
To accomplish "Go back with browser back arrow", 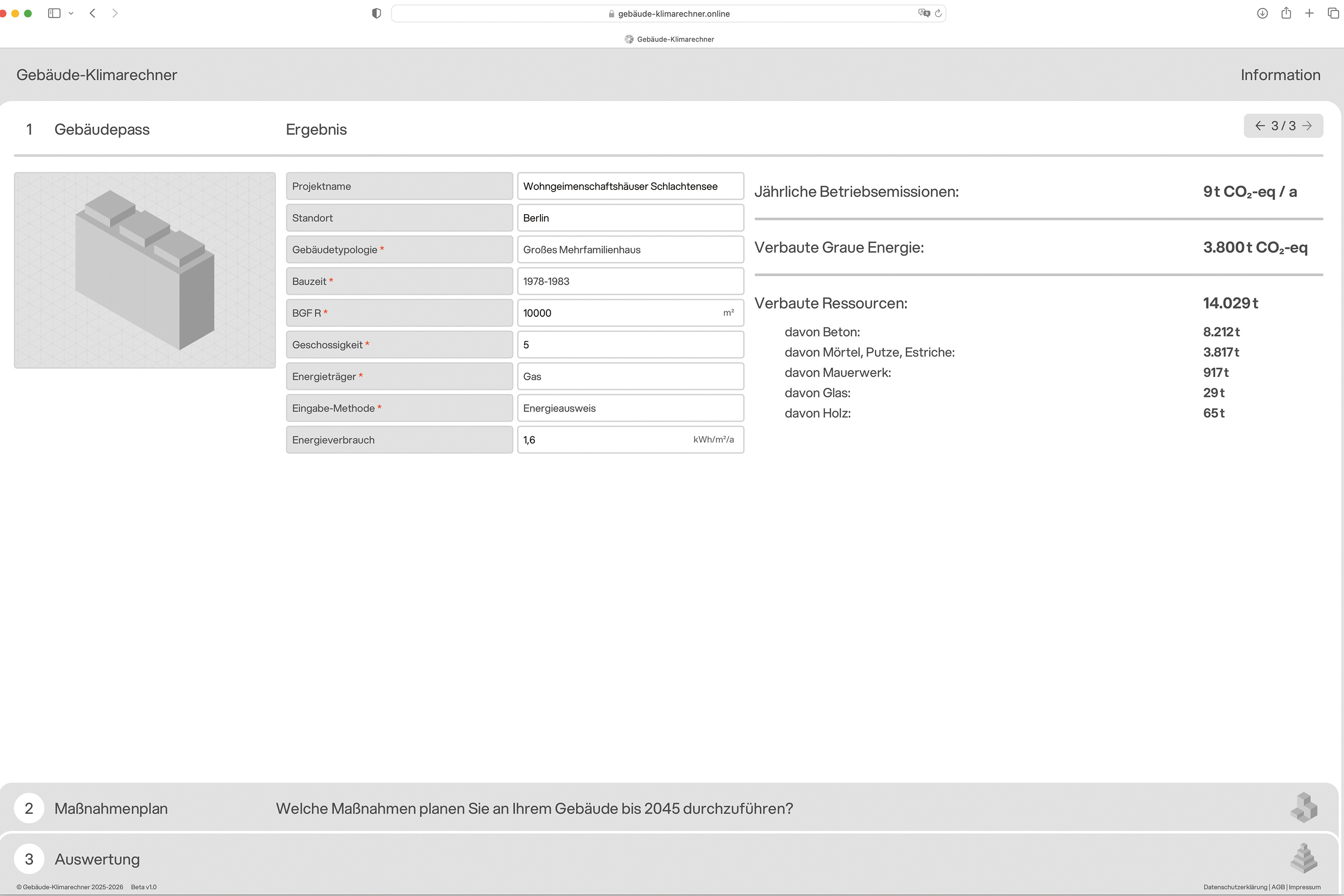I will pyautogui.click(x=92, y=13).
